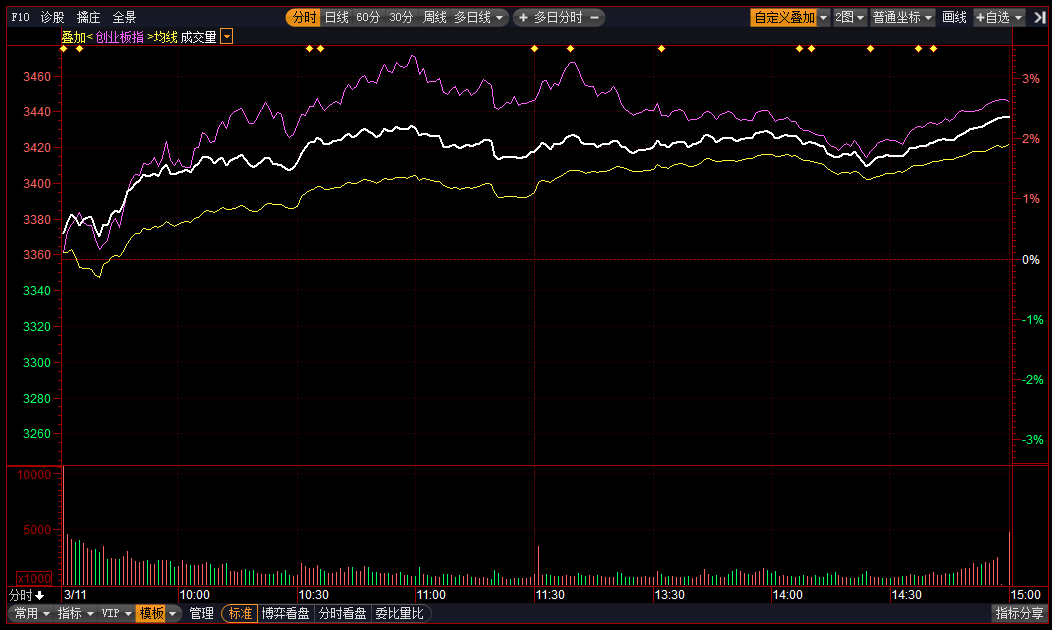
Task: Click the diamond marker just after 10:30
Action: click(321, 49)
